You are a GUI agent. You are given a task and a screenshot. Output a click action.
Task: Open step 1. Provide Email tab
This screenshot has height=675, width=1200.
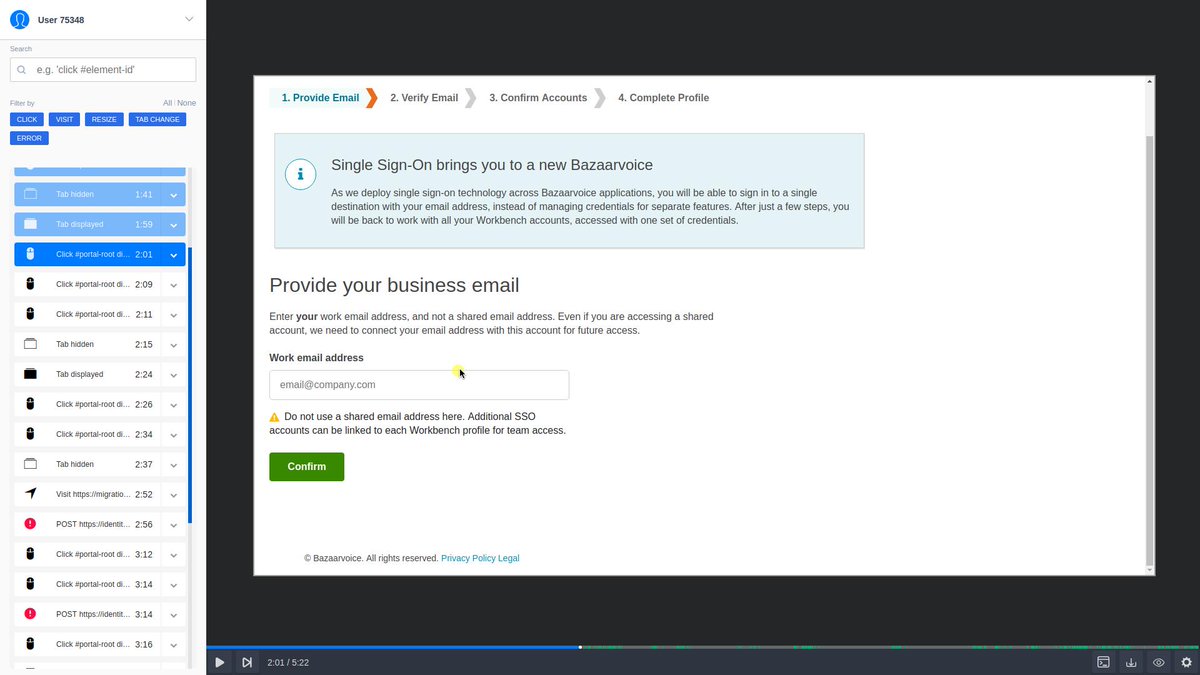click(320, 98)
